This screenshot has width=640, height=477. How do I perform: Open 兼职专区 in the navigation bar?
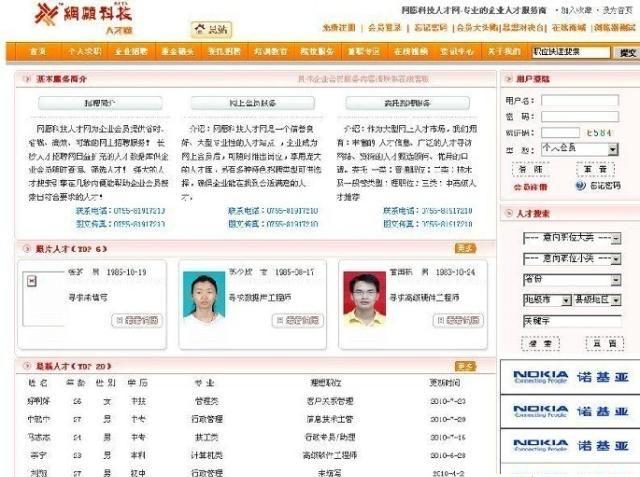pos(364,51)
